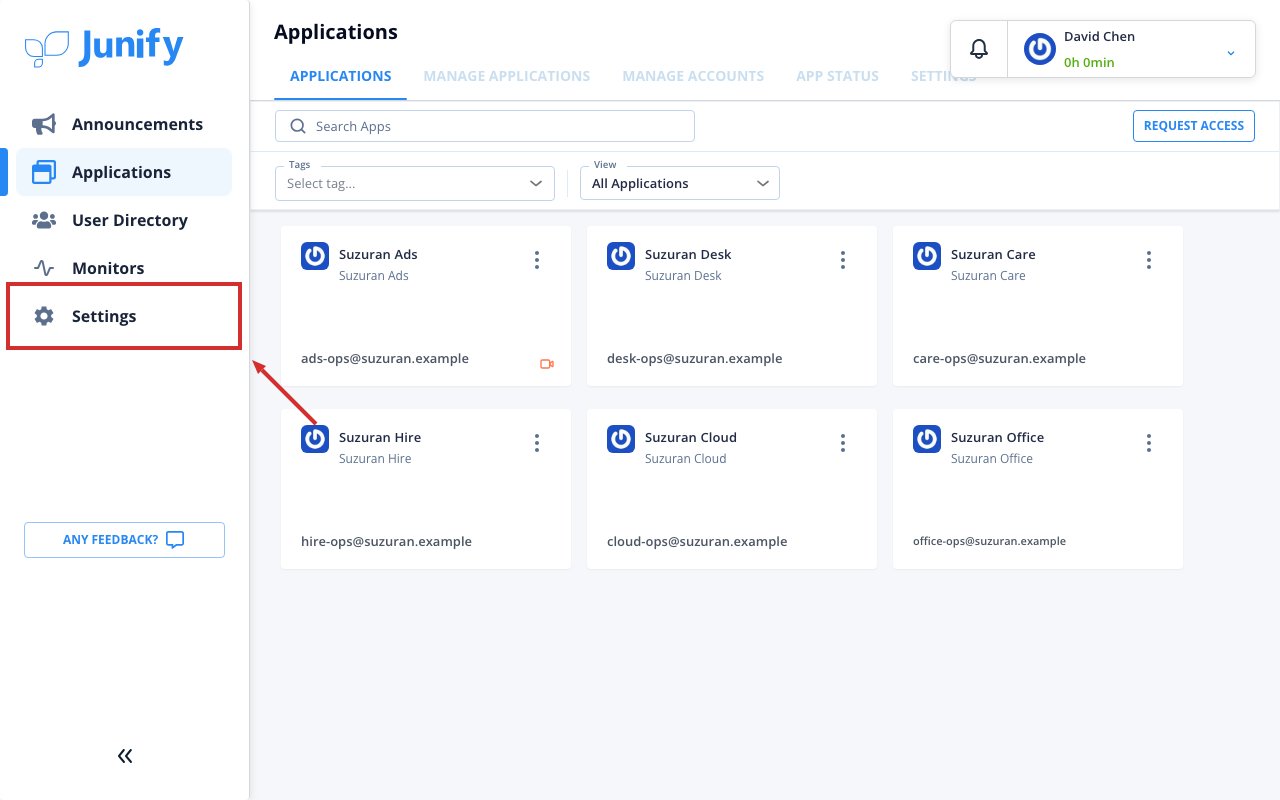Open User Directory people icon

coord(44,220)
